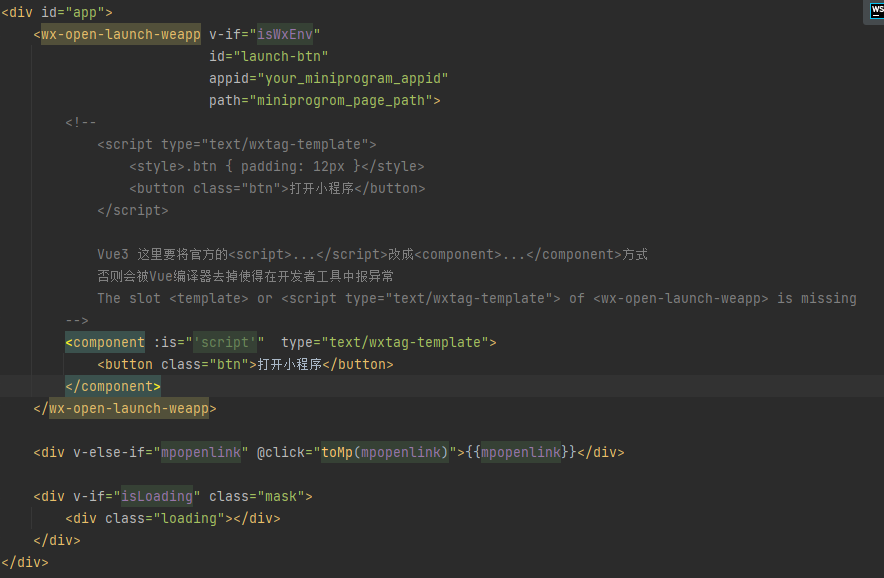Click the Vue3 这里要将官方的 comment line
The image size is (884, 578).
coord(372,254)
